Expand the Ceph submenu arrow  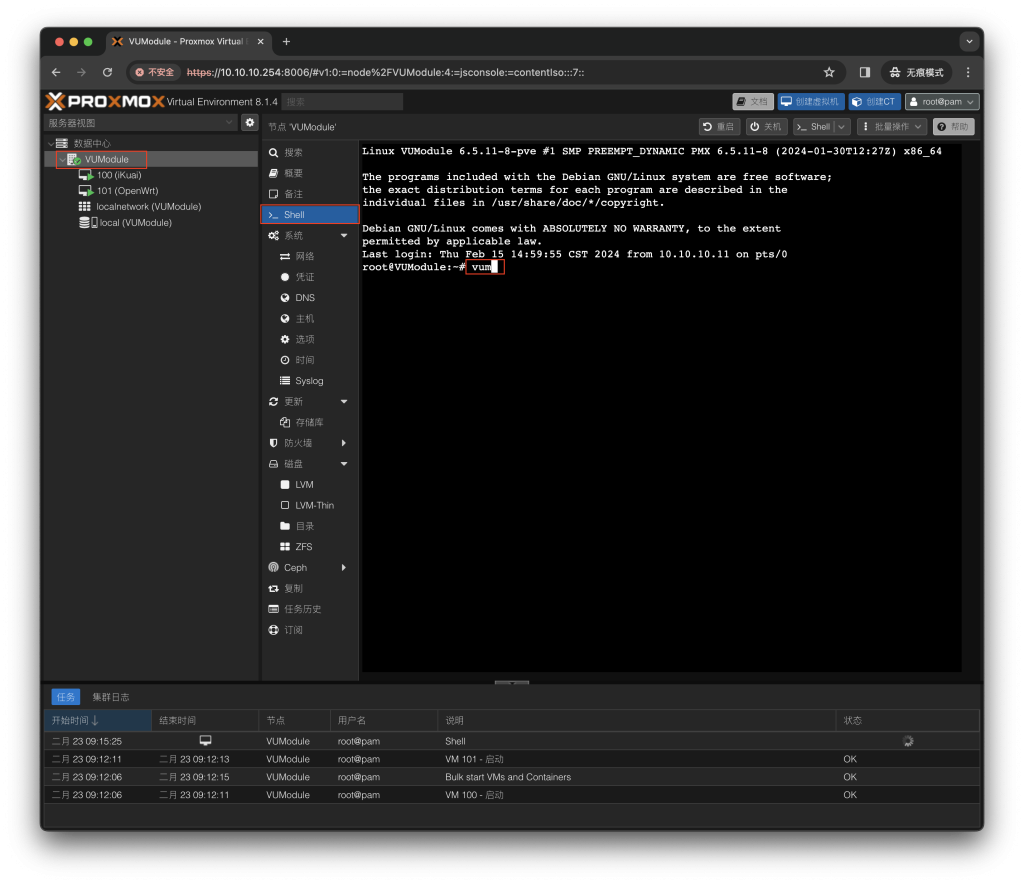tap(344, 568)
